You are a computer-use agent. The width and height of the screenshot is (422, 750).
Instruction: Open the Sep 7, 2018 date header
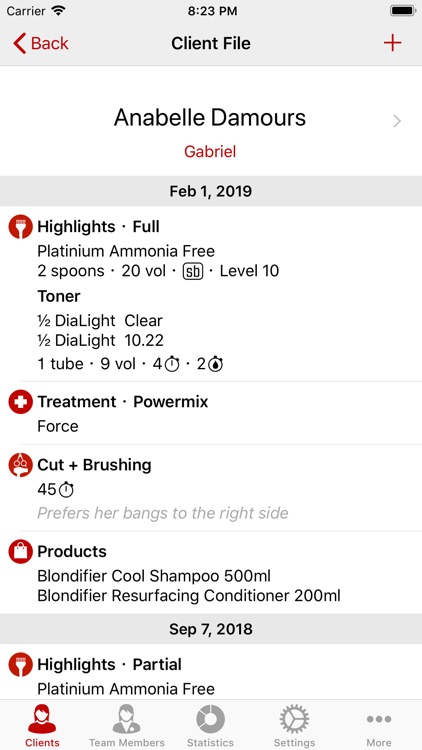211,629
